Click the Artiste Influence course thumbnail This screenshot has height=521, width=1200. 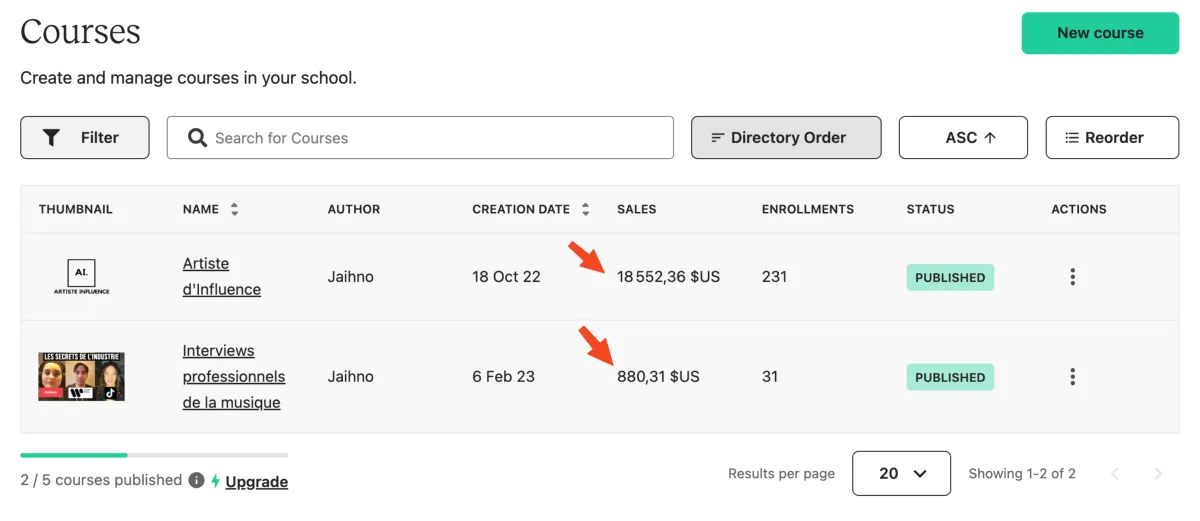pyautogui.click(x=81, y=277)
